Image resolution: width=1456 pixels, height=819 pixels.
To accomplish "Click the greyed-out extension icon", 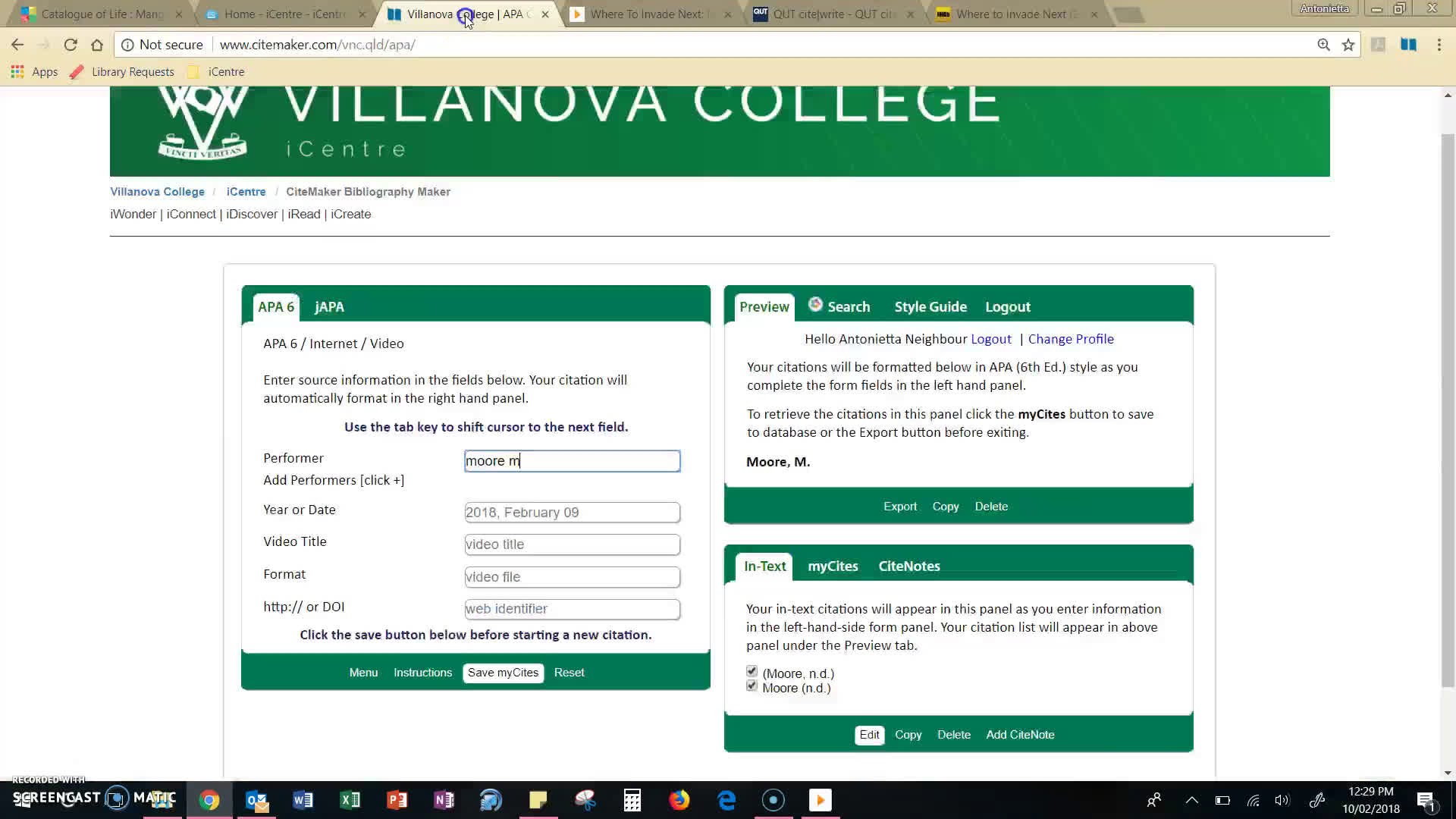I will point(1379,45).
